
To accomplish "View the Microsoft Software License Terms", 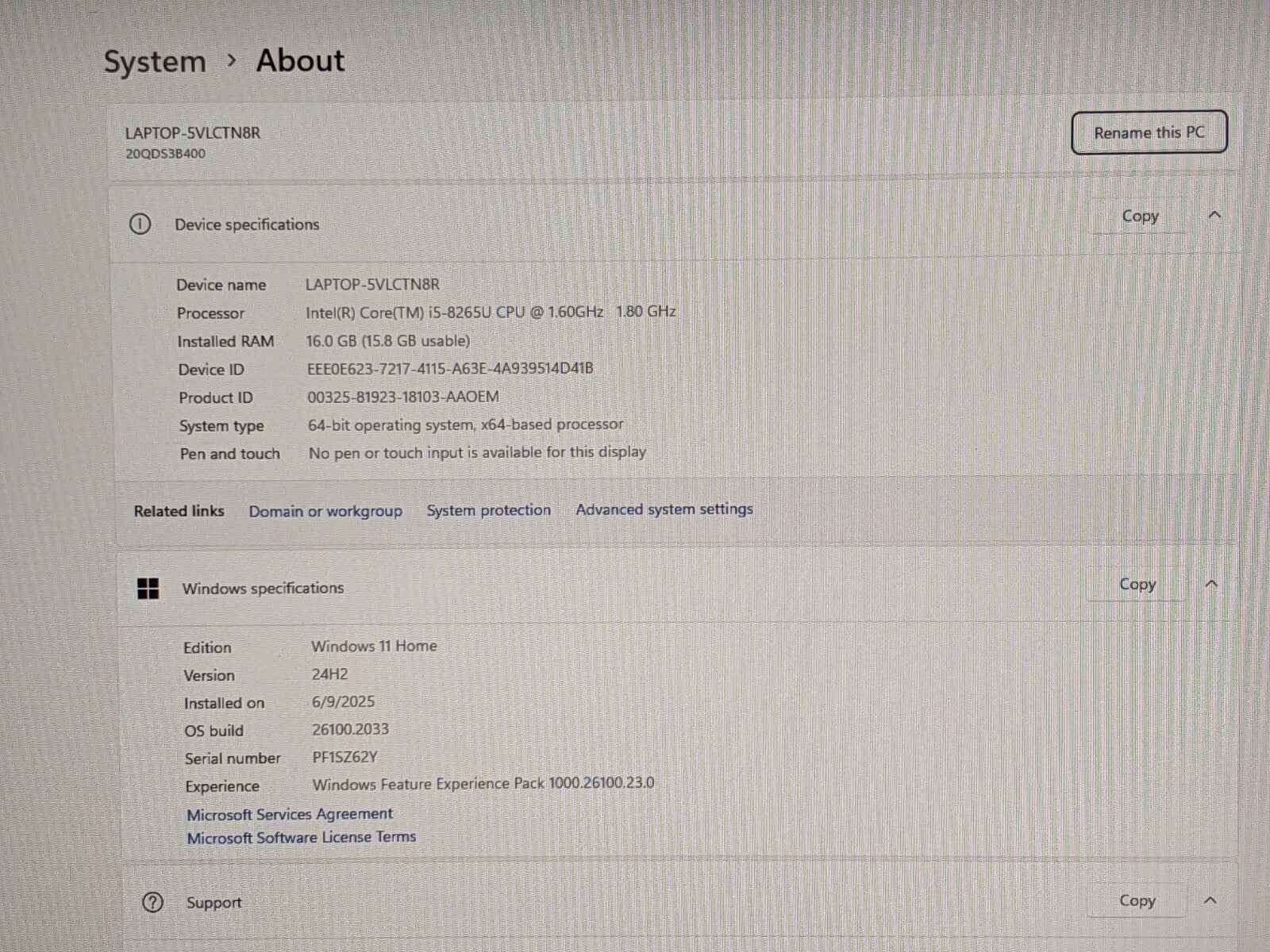I will [302, 837].
